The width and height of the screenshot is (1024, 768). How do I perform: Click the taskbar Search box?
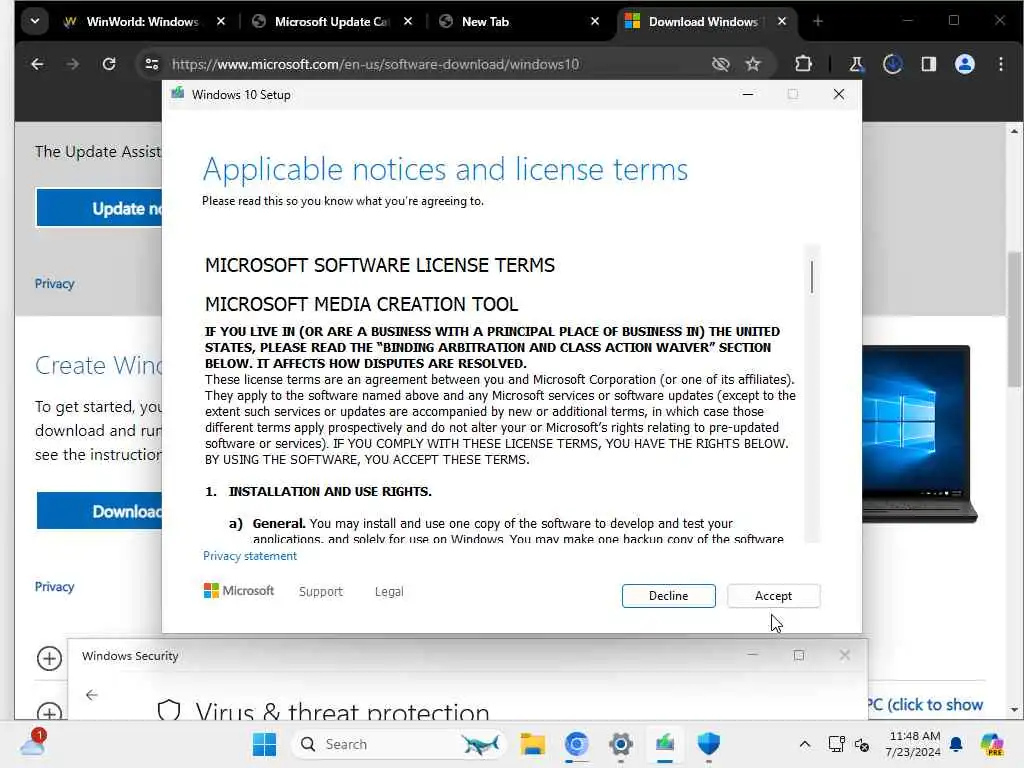398,744
